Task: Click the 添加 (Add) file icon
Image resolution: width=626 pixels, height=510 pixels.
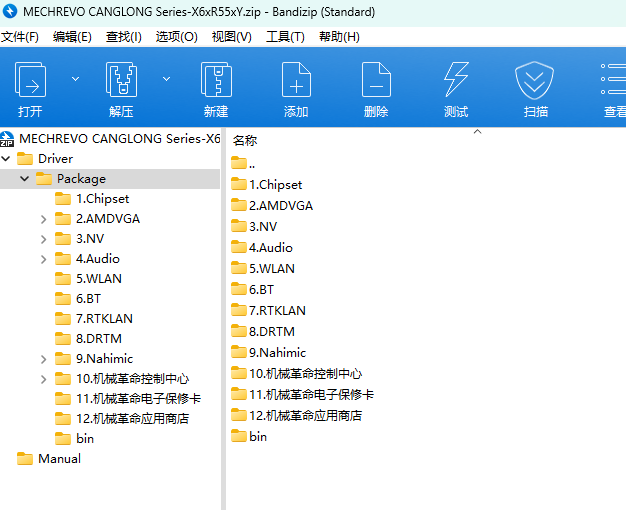Action: click(296, 79)
